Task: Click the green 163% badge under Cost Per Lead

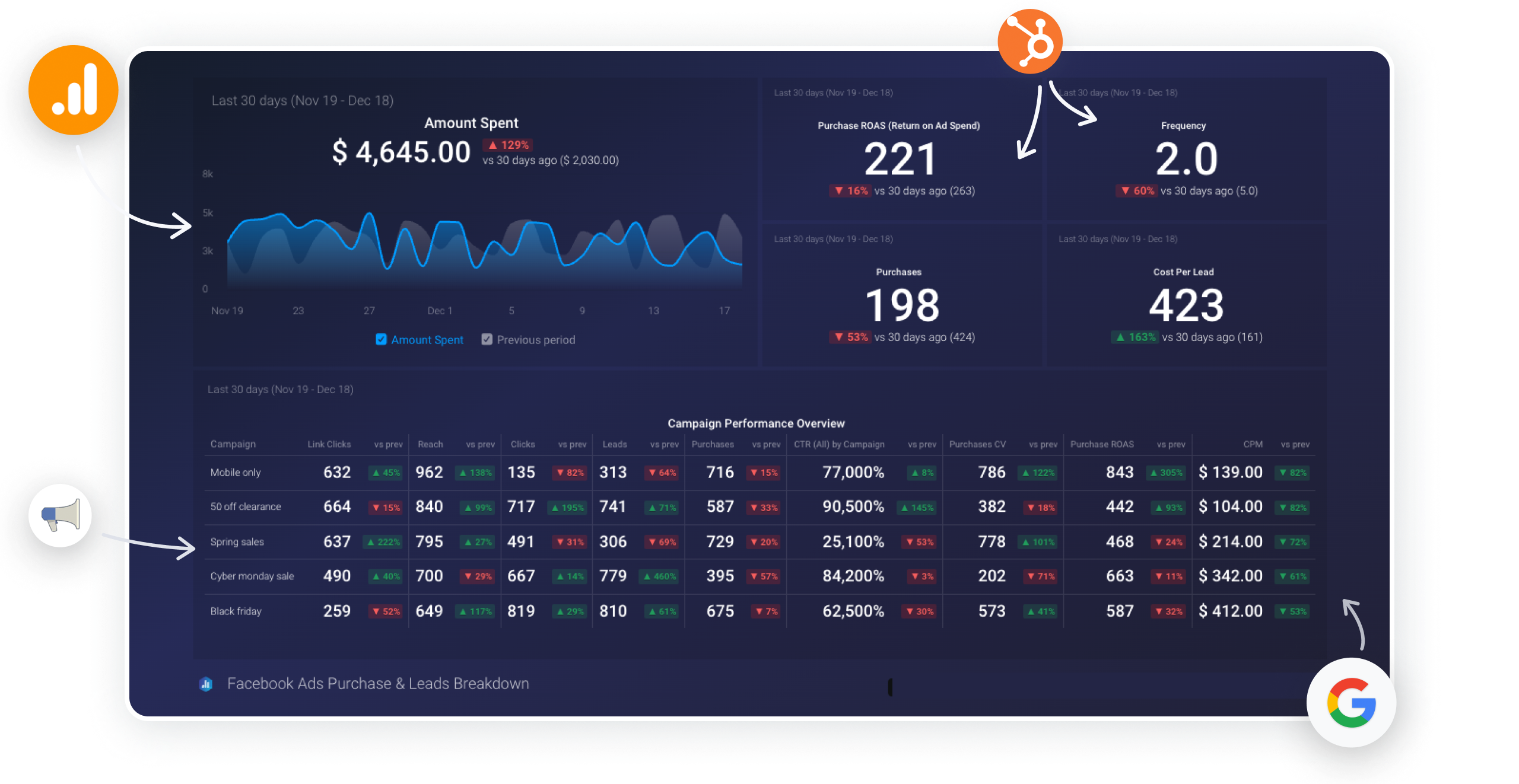Action: click(1134, 337)
